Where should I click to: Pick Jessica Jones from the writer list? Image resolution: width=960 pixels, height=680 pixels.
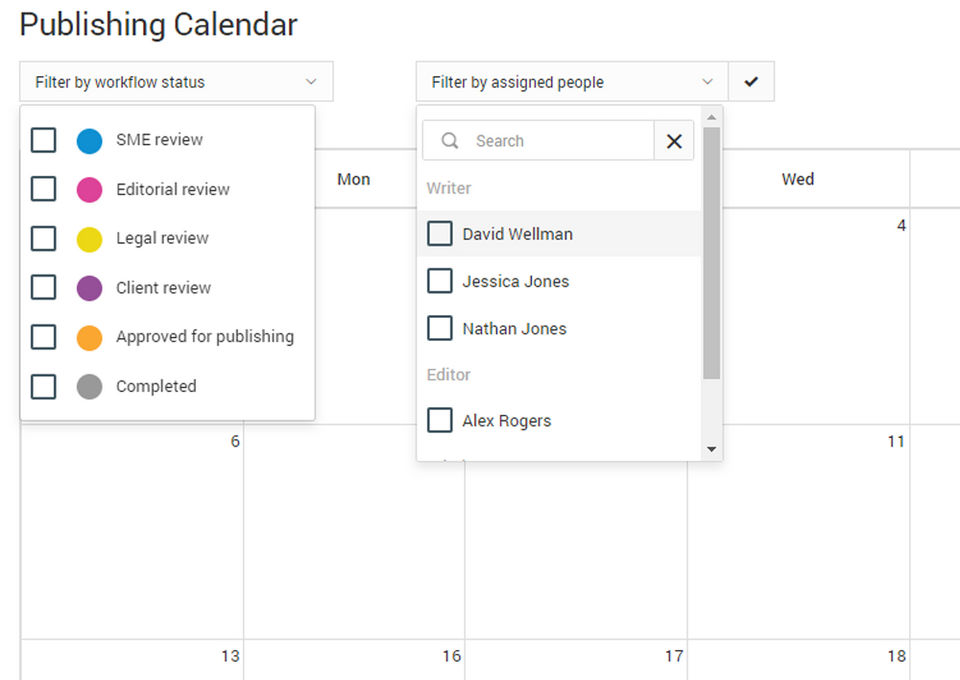515,281
